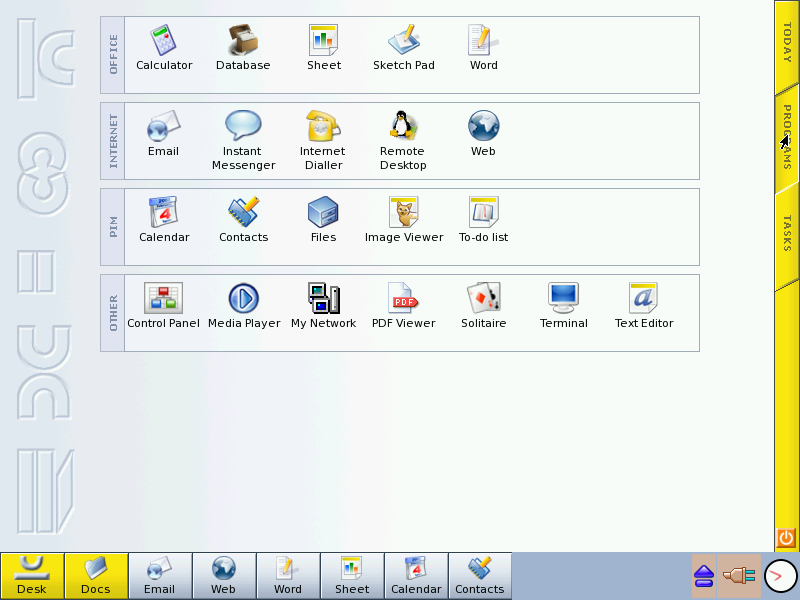The width and height of the screenshot is (800, 600).
Task: Click the orange power button
Action: (786, 538)
